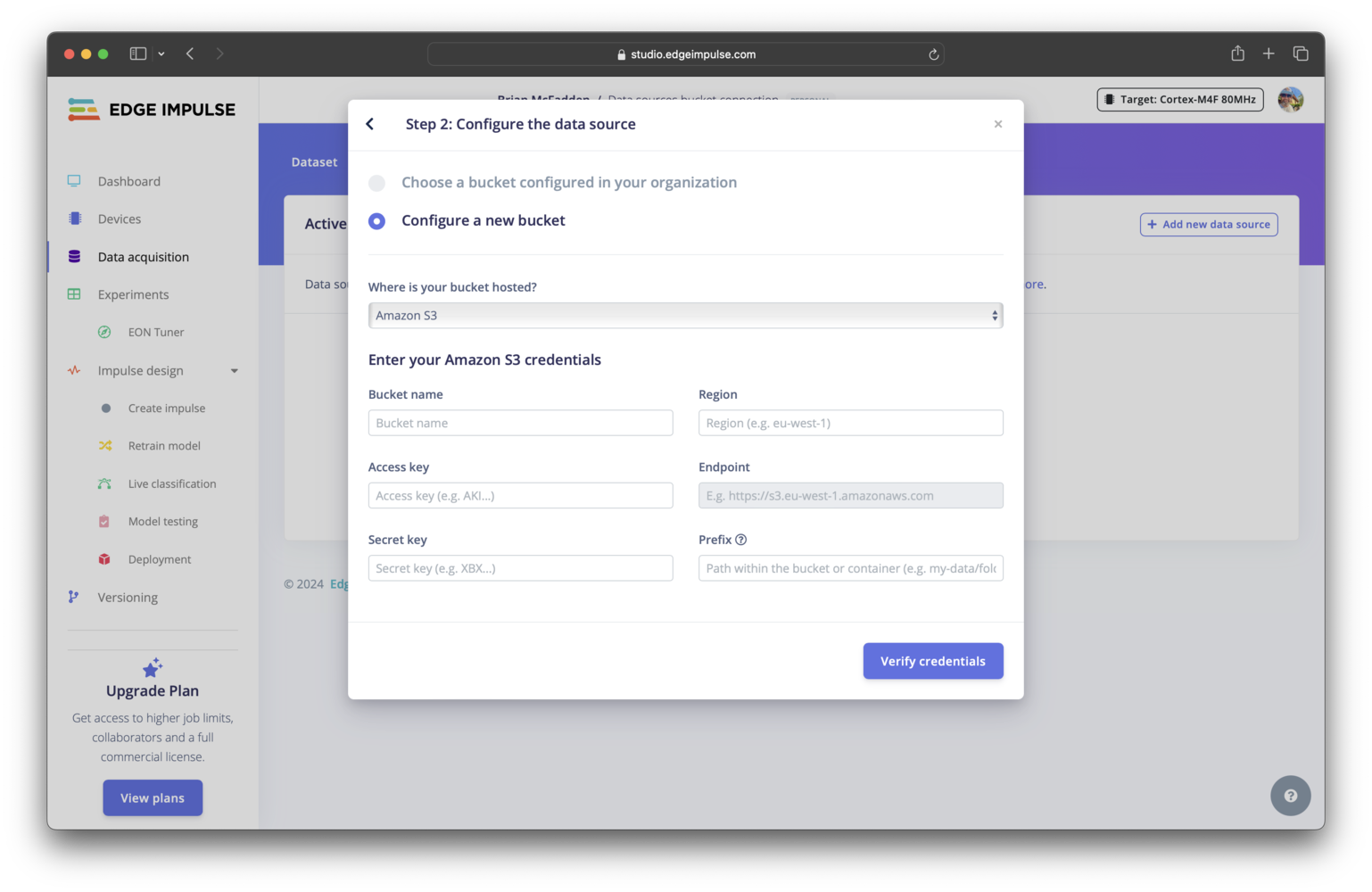The width and height of the screenshot is (1372, 892).
Task: Open the help question mark bubble
Action: (x=1291, y=796)
